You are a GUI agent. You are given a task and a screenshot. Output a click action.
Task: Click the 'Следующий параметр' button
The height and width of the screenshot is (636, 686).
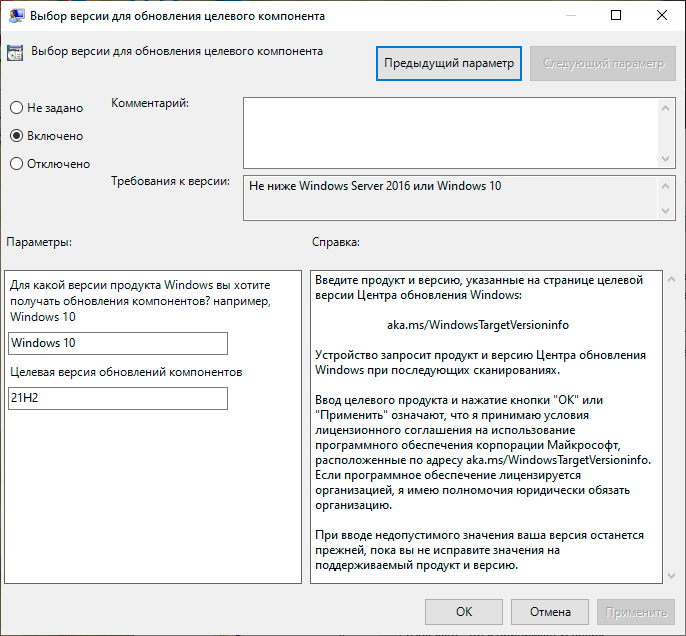point(603,63)
